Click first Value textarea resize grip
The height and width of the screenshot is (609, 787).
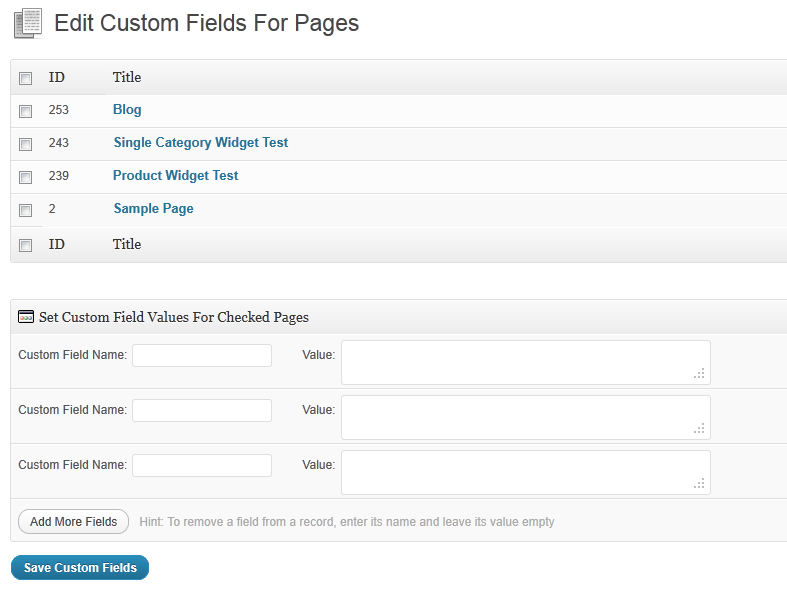click(x=700, y=374)
